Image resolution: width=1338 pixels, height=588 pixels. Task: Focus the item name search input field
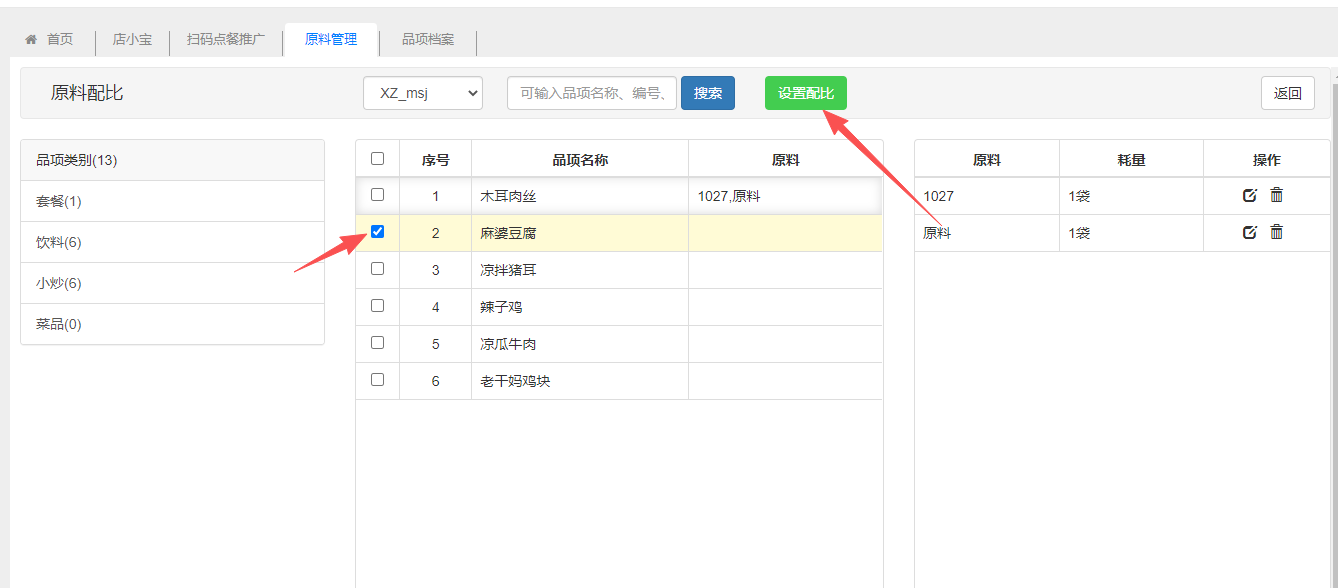tap(591, 93)
